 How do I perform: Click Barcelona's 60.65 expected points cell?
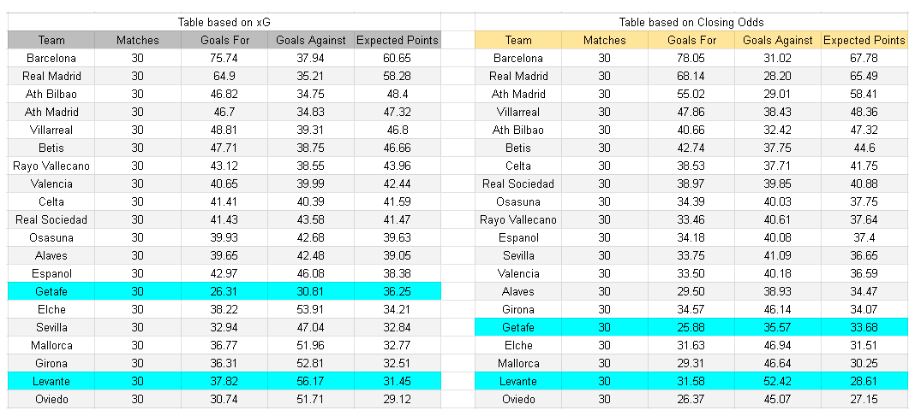398,59
